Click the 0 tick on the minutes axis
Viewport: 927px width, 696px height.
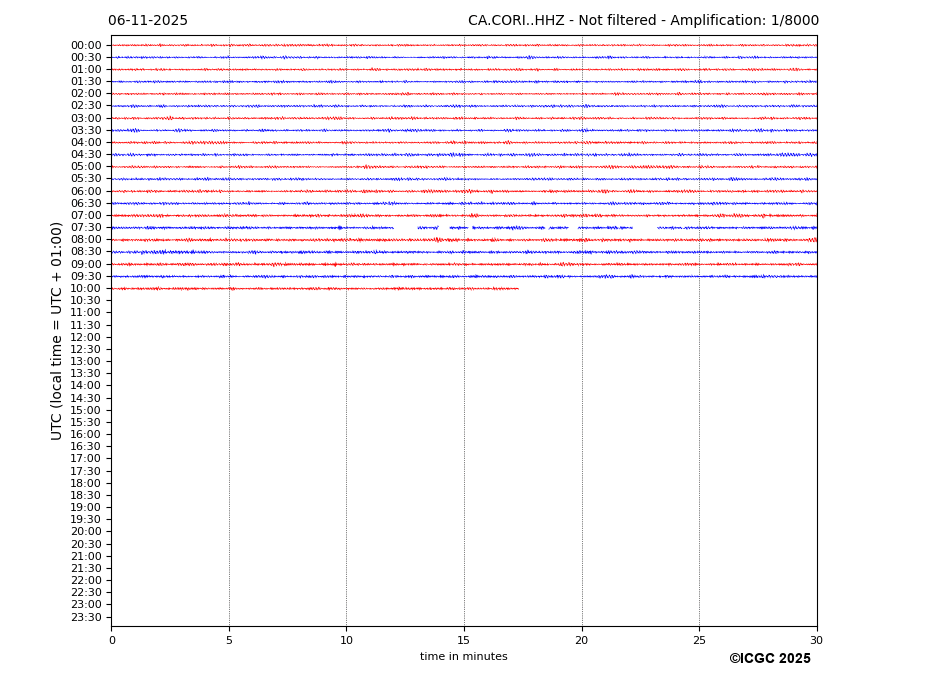coord(112,641)
